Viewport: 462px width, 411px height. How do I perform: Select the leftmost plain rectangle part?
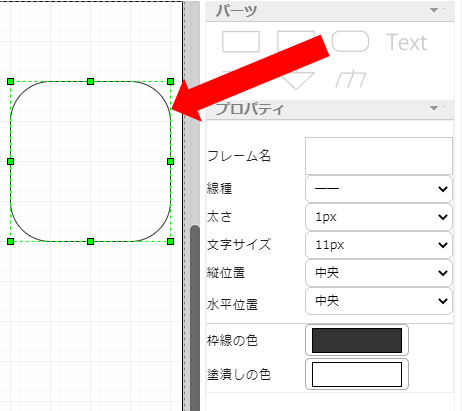(x=241, y=42)
